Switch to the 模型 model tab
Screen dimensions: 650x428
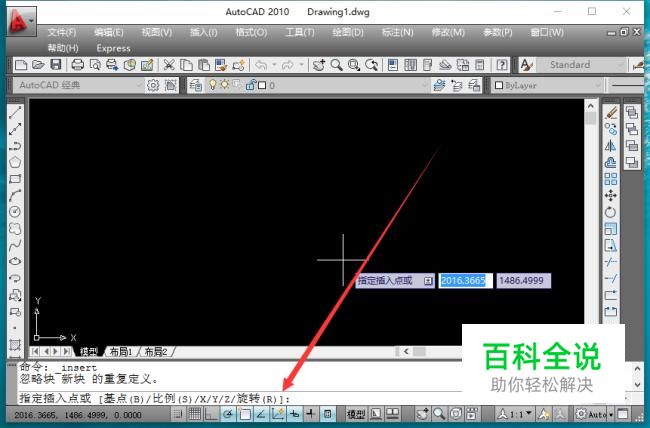[89, 352]
